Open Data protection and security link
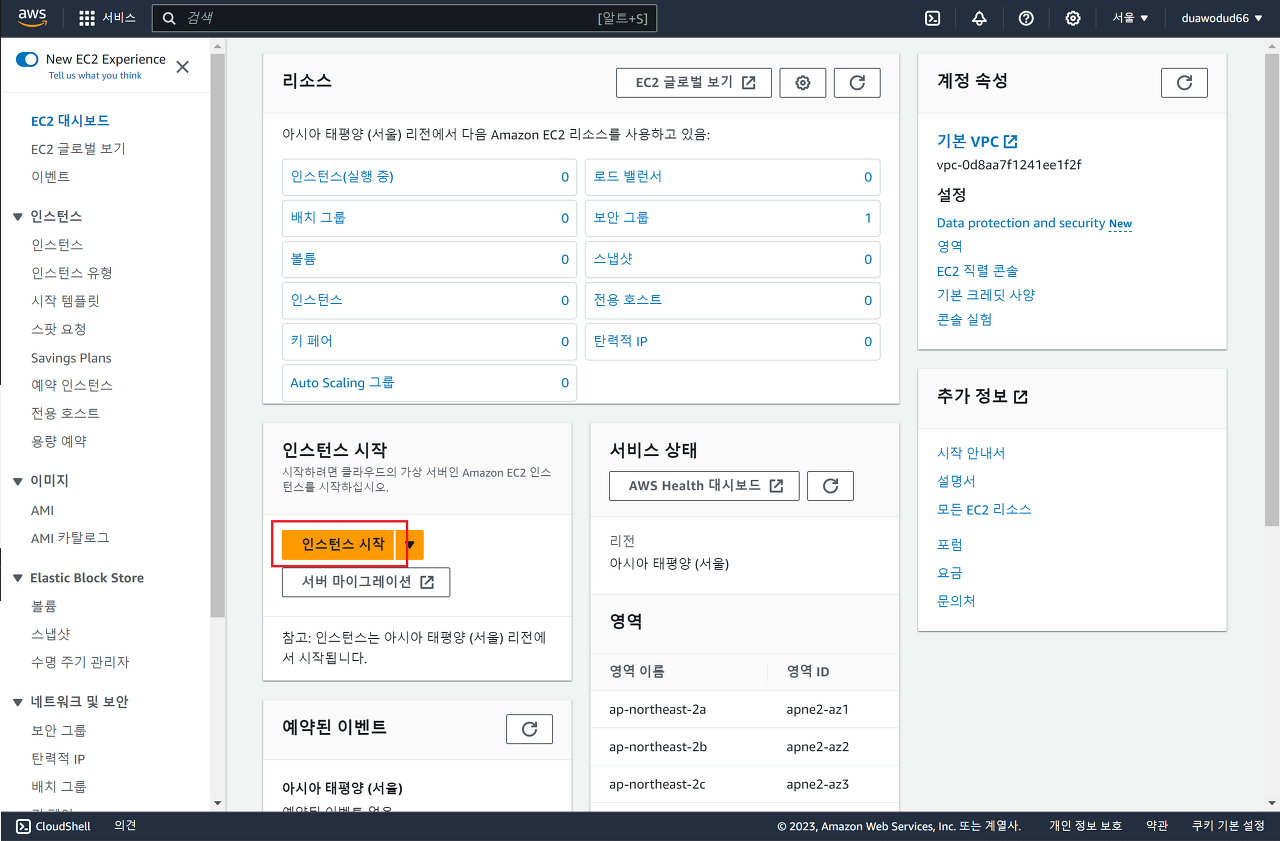The image size is (1280, 841). 1021,223
